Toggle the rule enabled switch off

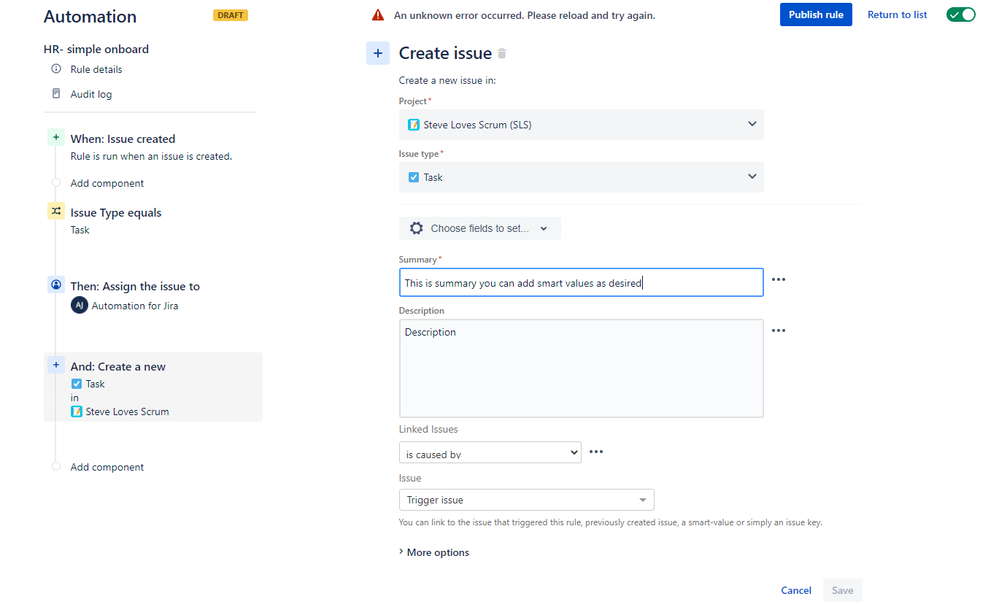[x=960, y=15]
